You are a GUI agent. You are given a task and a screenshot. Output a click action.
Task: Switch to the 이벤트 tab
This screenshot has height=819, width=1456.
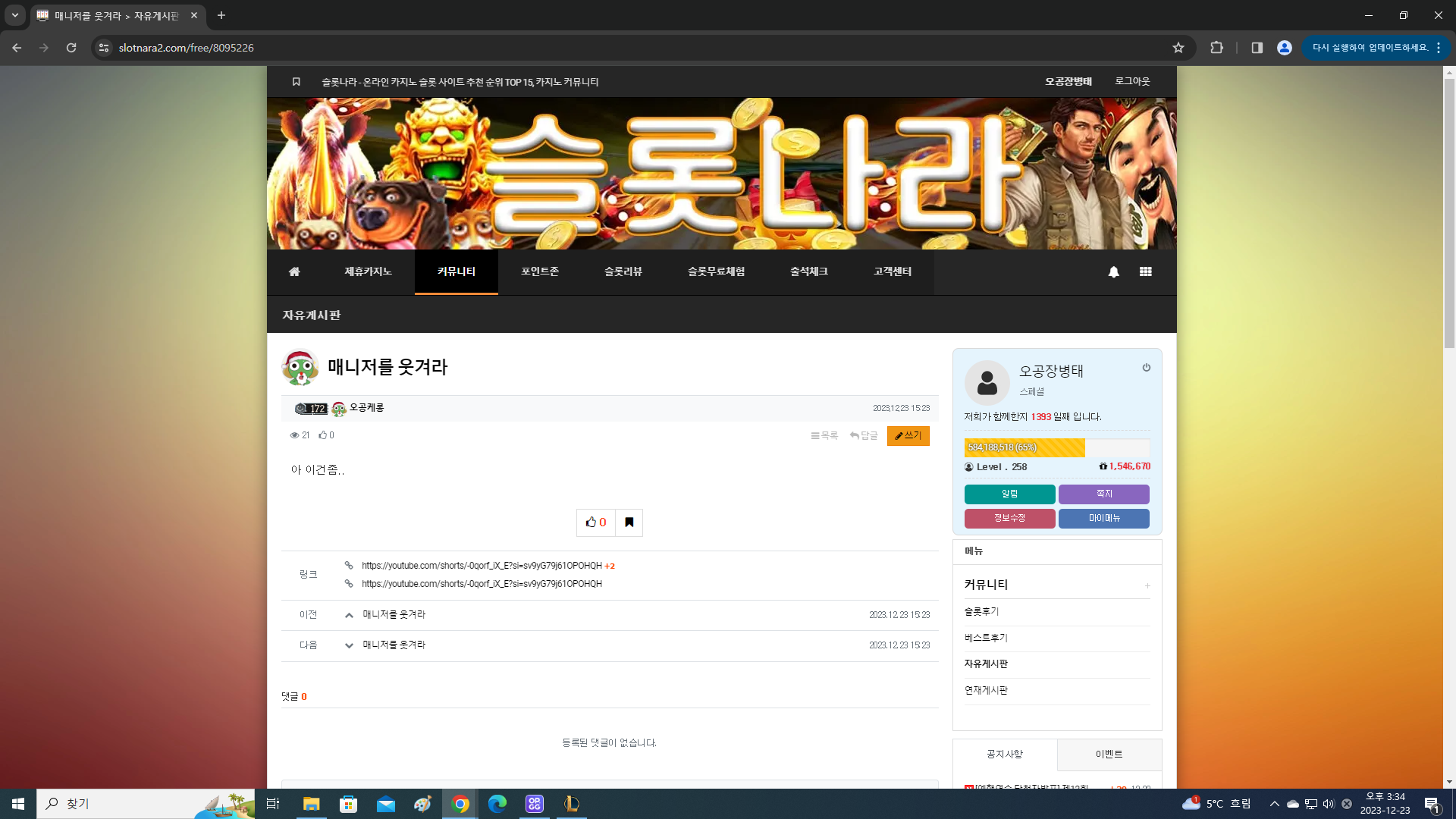(x=1109, y=755)
